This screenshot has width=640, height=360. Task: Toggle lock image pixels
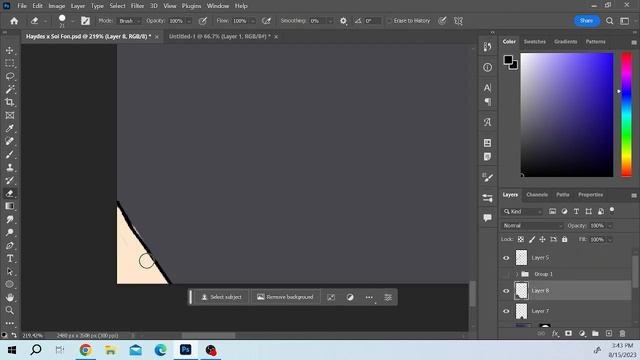point(532,240)
